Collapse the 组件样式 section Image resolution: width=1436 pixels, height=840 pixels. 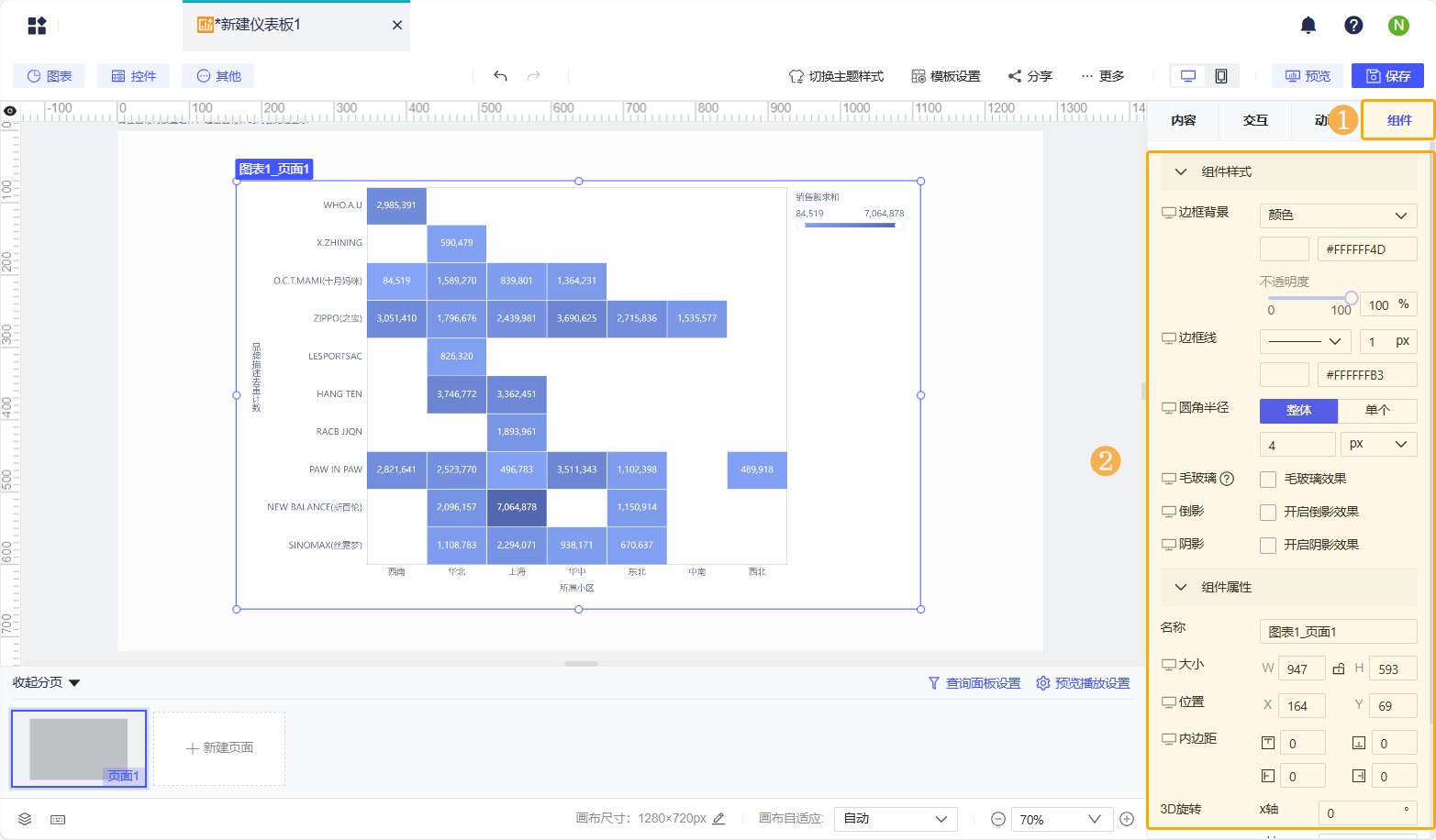point(1181,171)
